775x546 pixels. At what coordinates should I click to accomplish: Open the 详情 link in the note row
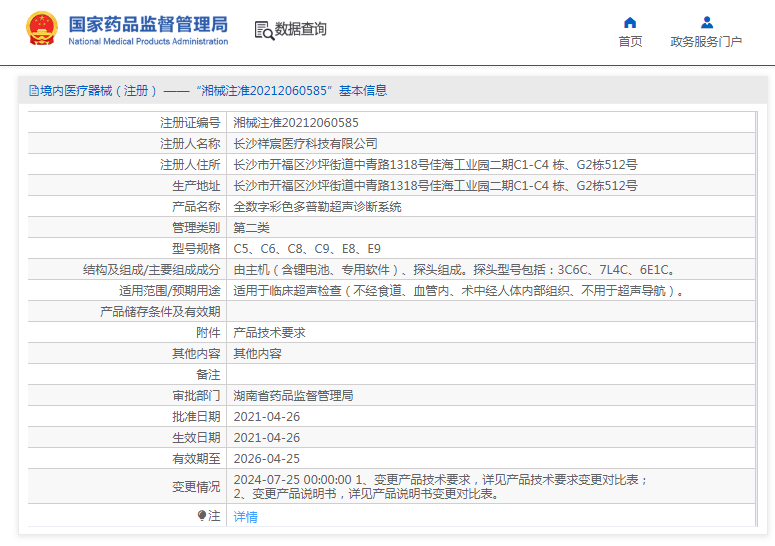[x=245, y=517]
